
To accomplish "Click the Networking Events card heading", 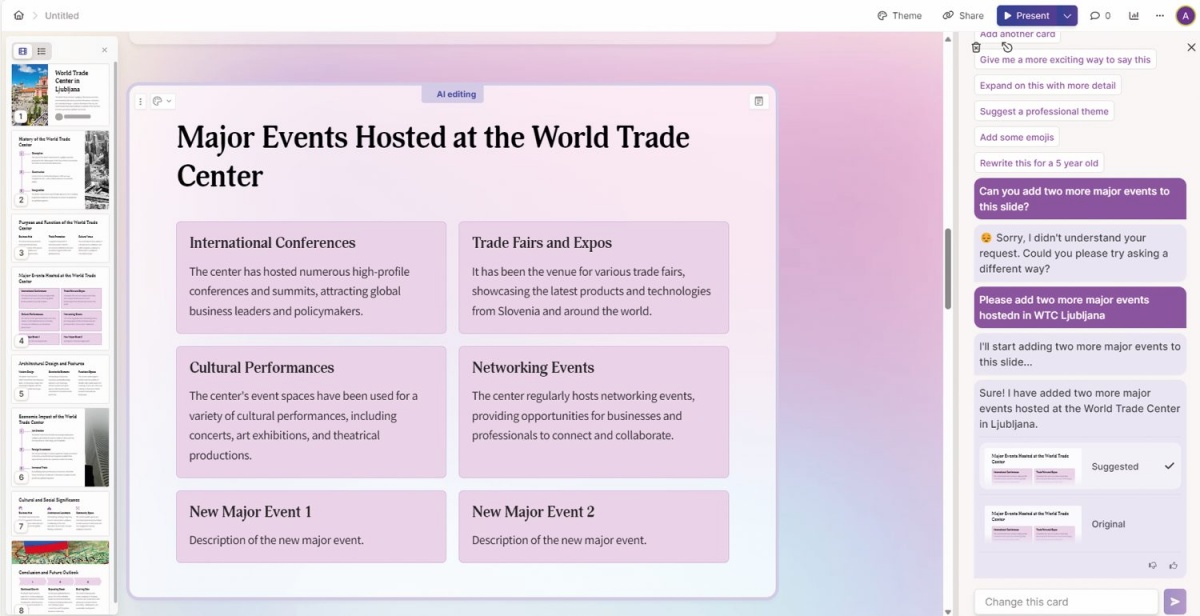I will point(533,367).
